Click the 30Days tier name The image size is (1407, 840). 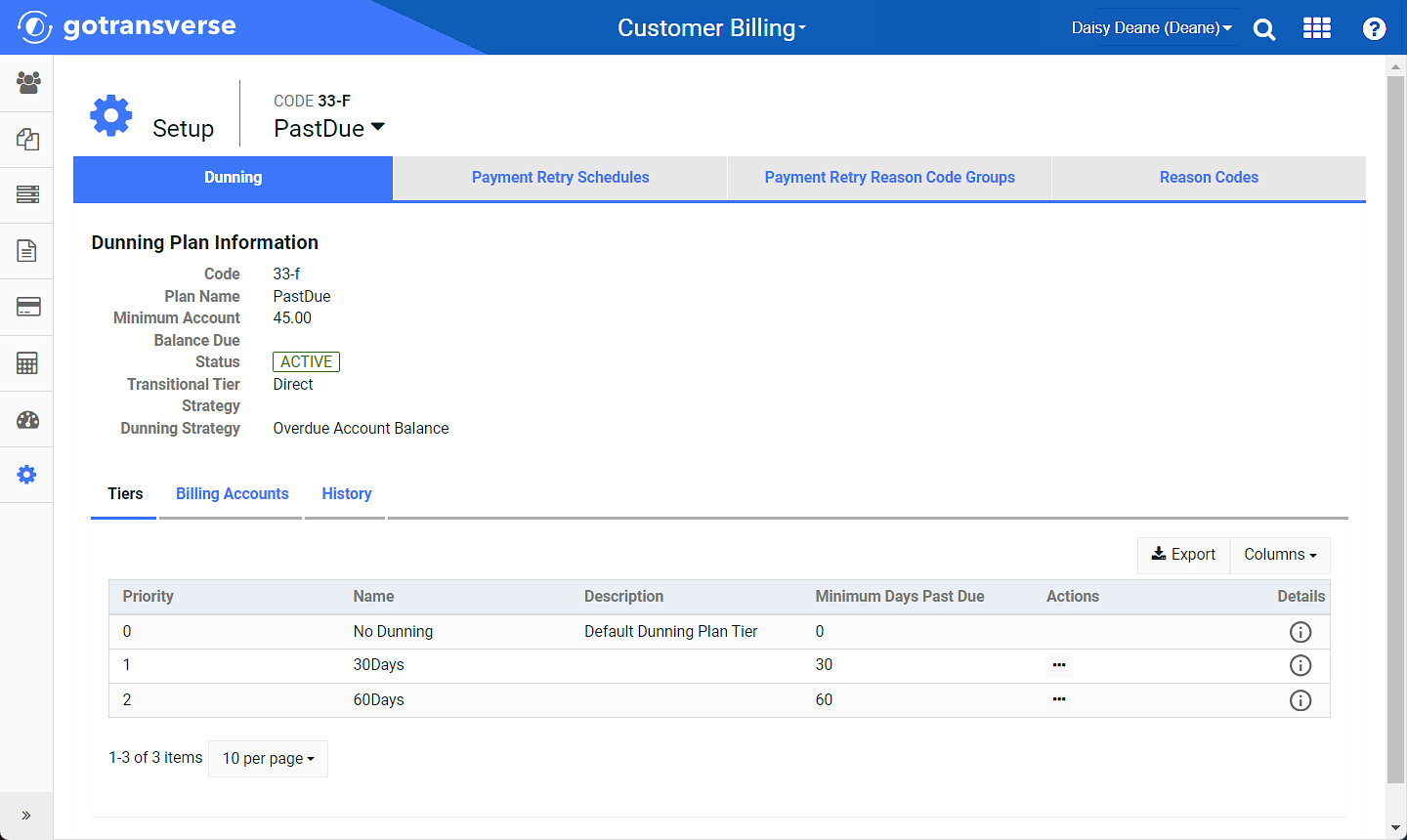click(378, 665)
